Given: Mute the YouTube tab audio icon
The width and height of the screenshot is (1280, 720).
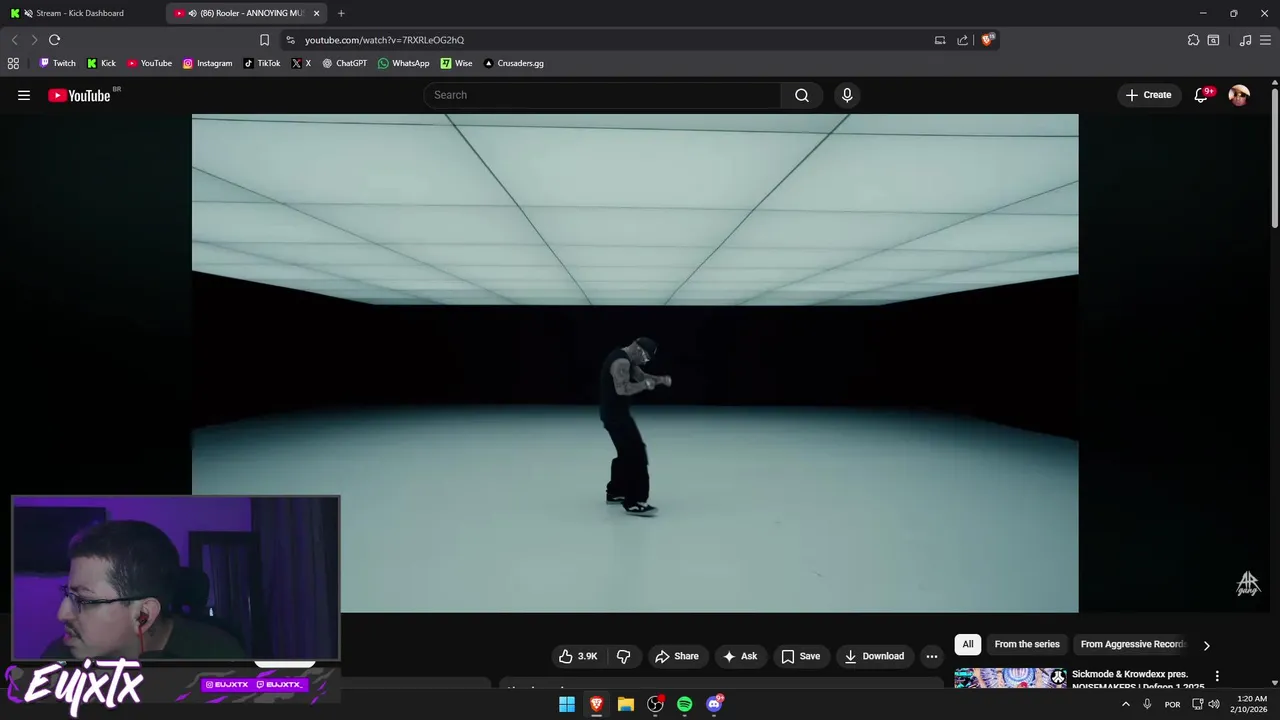Looking at the screenshot, I should [x=192, y=13].
